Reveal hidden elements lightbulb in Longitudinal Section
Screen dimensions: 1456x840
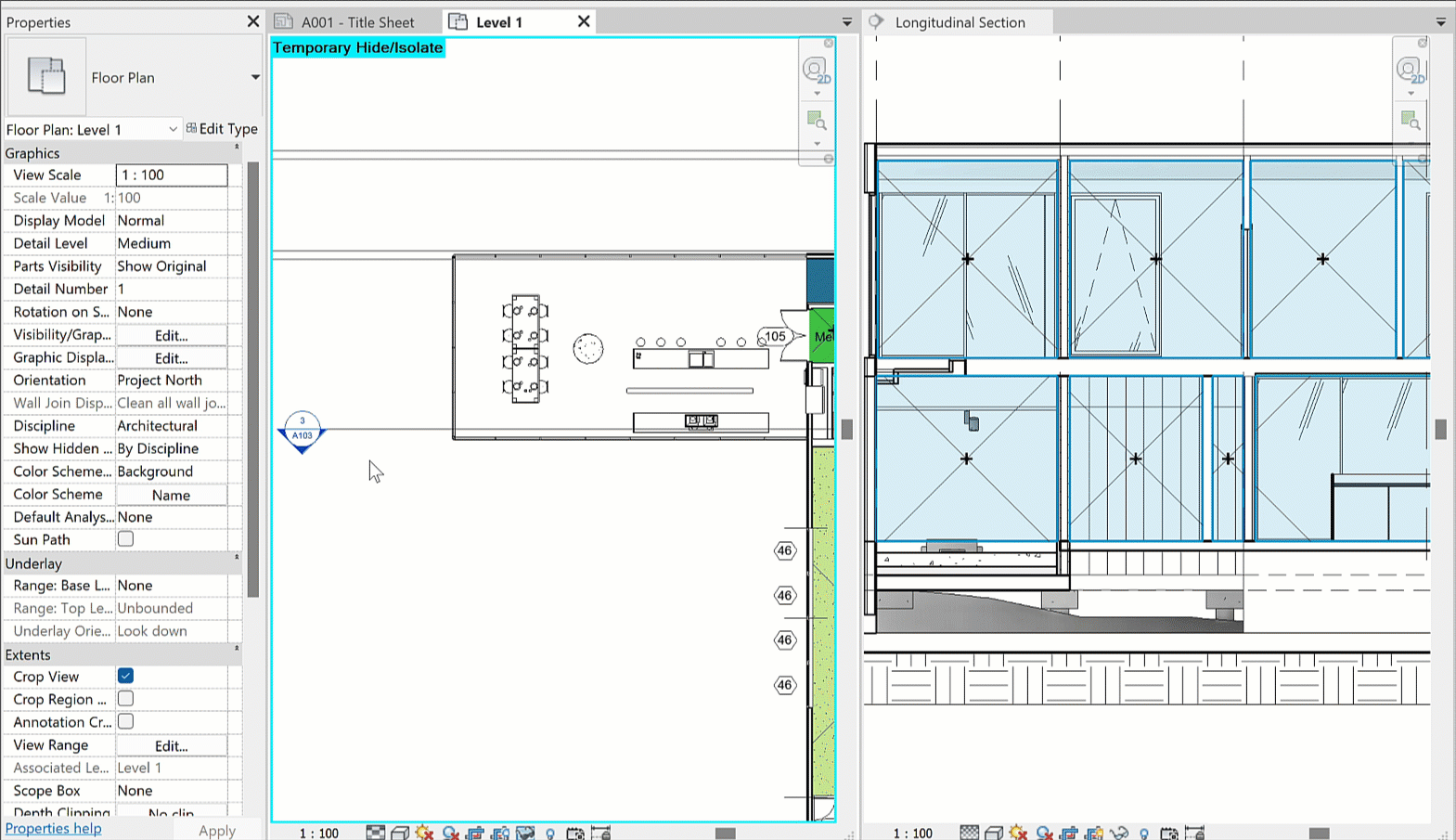point(1144,833)
